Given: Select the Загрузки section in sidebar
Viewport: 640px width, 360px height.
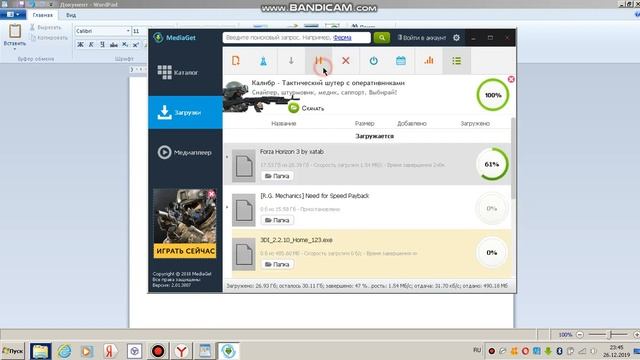Looking at the screenshot, I should click(x=185, y=112).
